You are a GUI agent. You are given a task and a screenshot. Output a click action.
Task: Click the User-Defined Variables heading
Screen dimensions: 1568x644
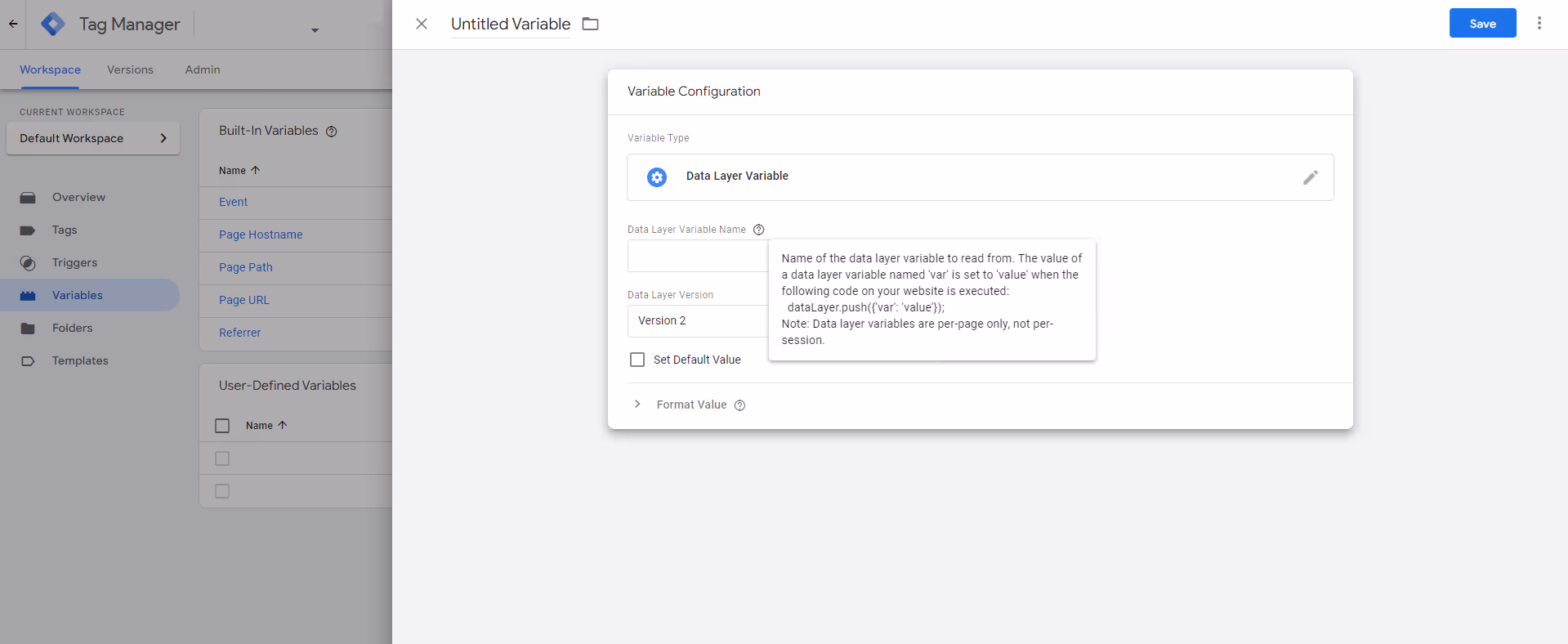(288, 386)
